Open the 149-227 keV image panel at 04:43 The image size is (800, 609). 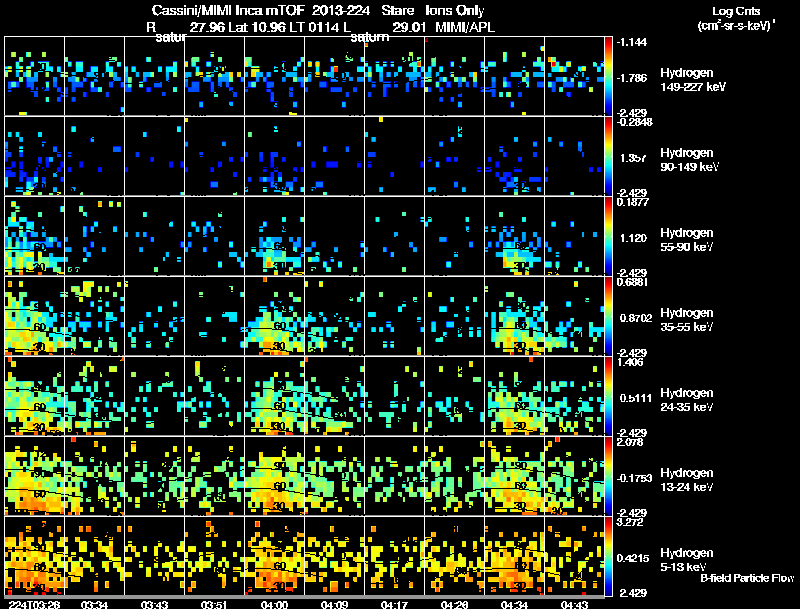[574, 76]
